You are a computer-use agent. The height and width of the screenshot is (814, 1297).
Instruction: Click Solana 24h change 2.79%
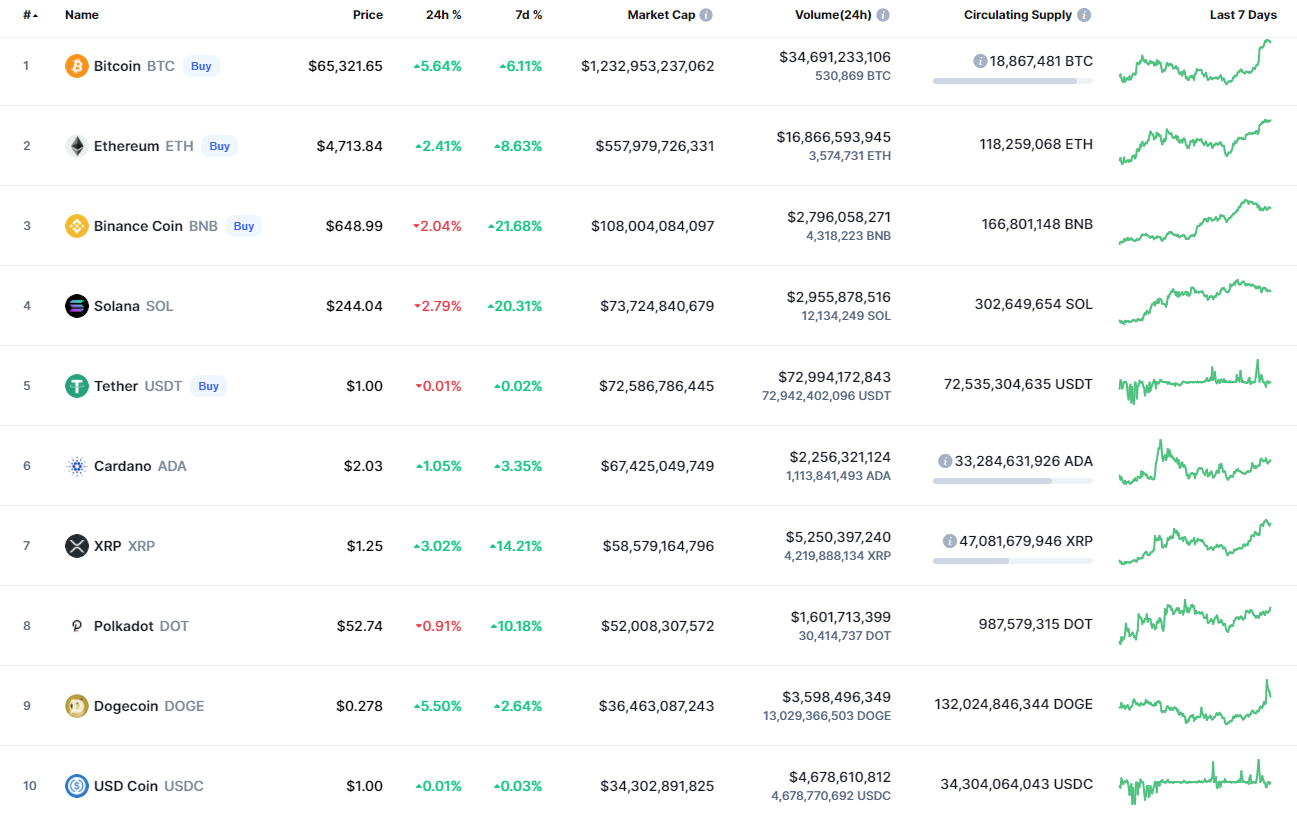tap(437, 306)
